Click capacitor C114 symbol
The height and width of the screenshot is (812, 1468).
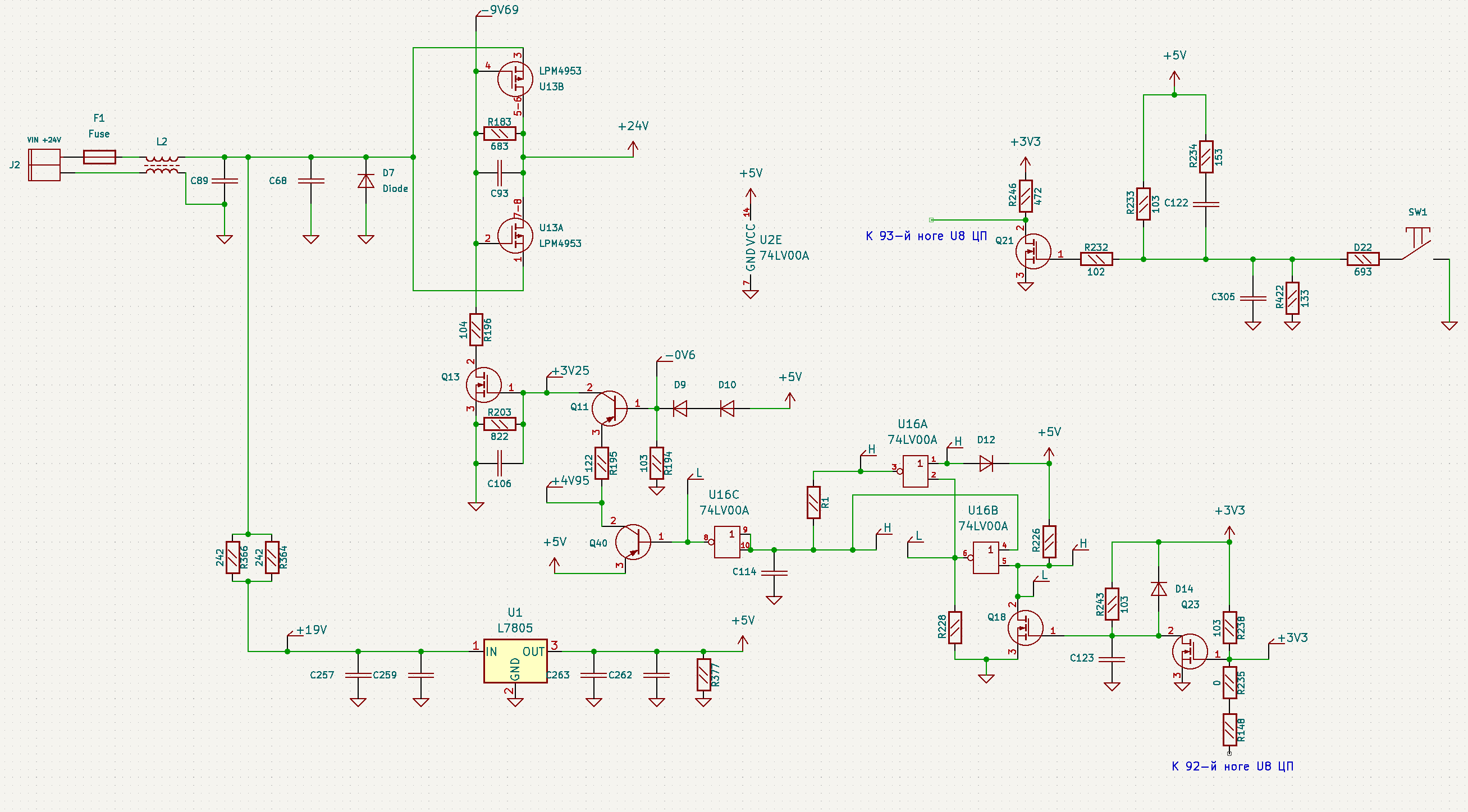click(x=774, y=573)
